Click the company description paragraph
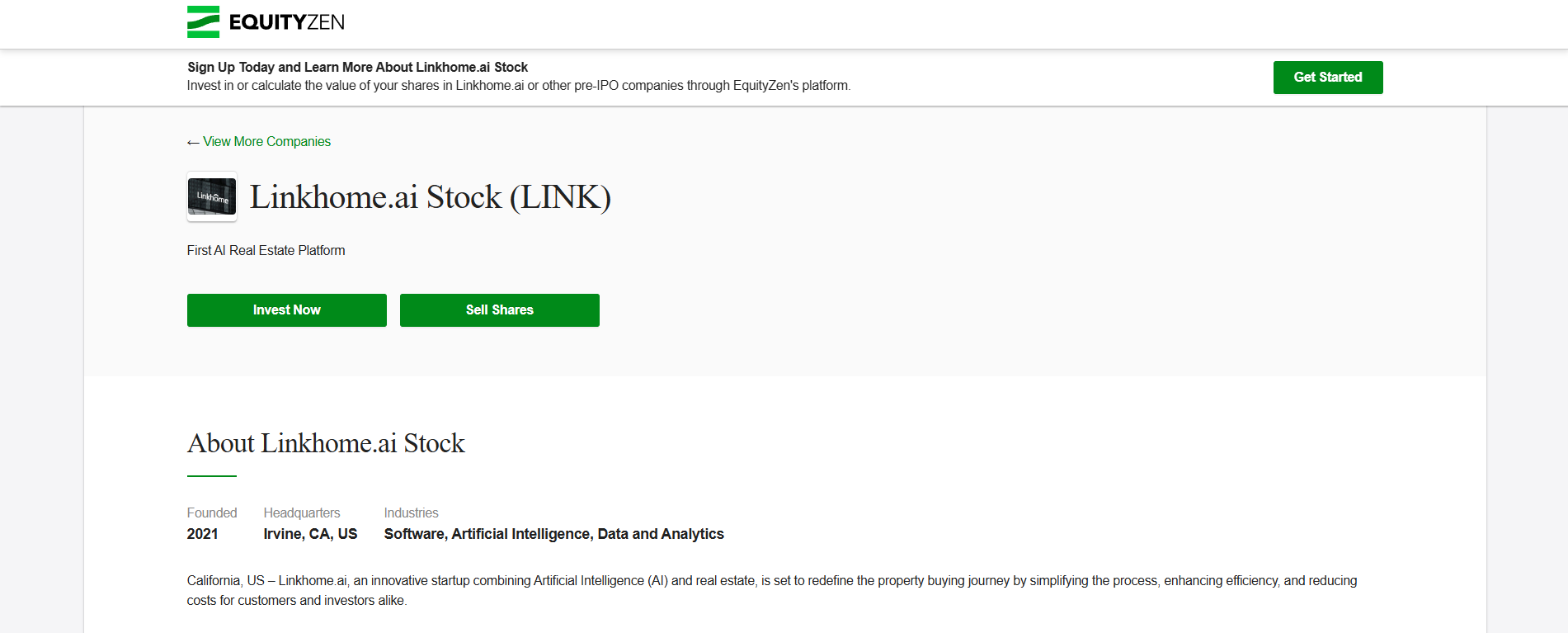Viewport: 1568px width, 633px height. pyautogui.click(x=772, y=591)
